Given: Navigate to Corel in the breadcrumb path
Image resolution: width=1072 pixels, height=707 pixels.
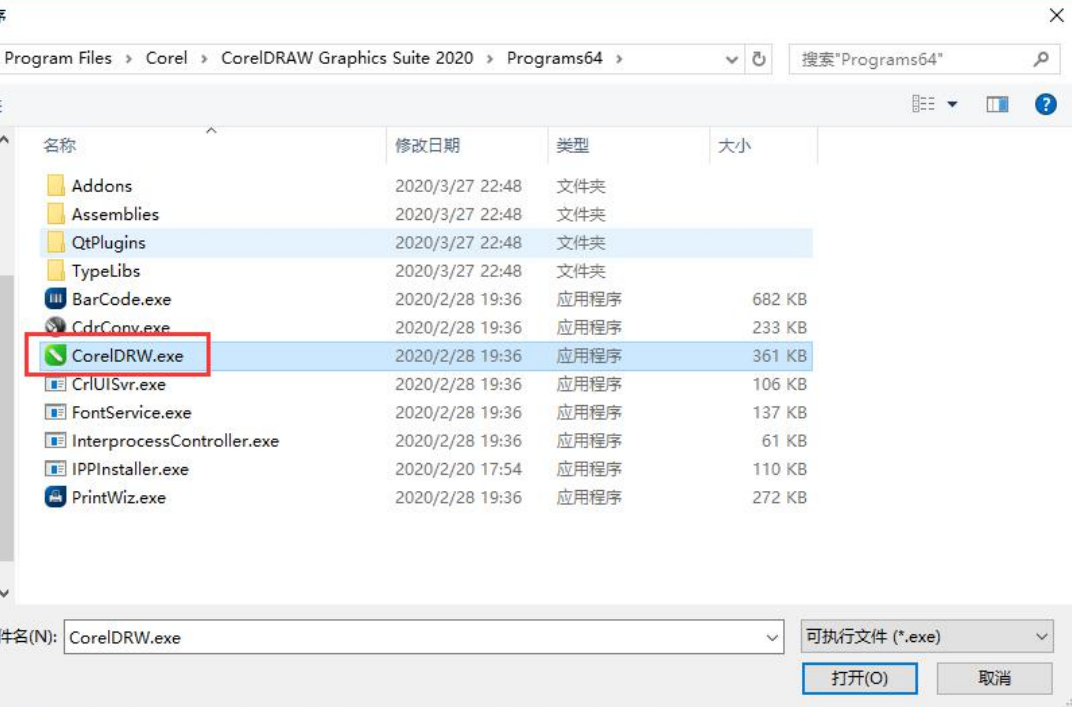Looking at the screenshot, I should tap(166, 58).
